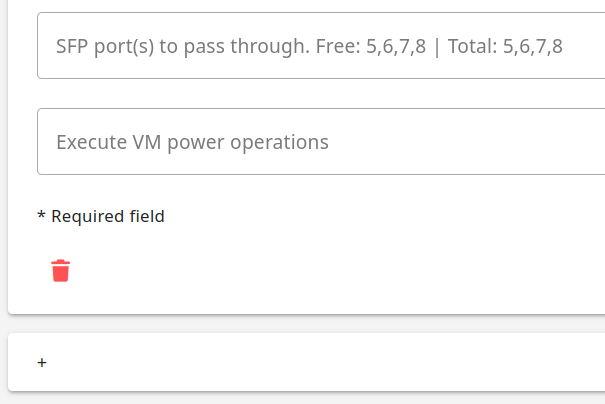Delete this VM configuration with trash icon
605x404 pixels.
click(x=61, y=270)
